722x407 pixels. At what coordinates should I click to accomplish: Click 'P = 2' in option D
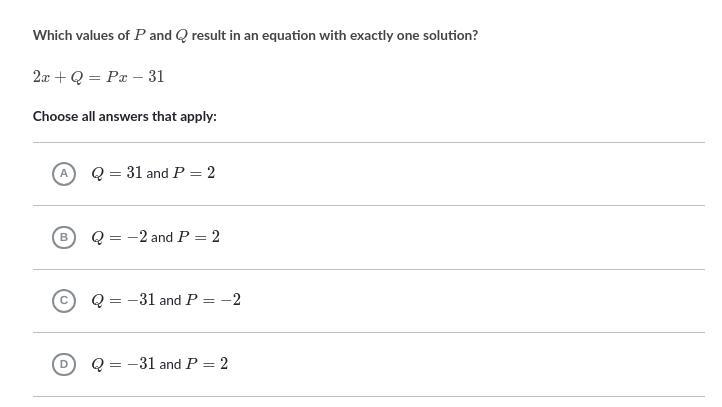[207, 364]
